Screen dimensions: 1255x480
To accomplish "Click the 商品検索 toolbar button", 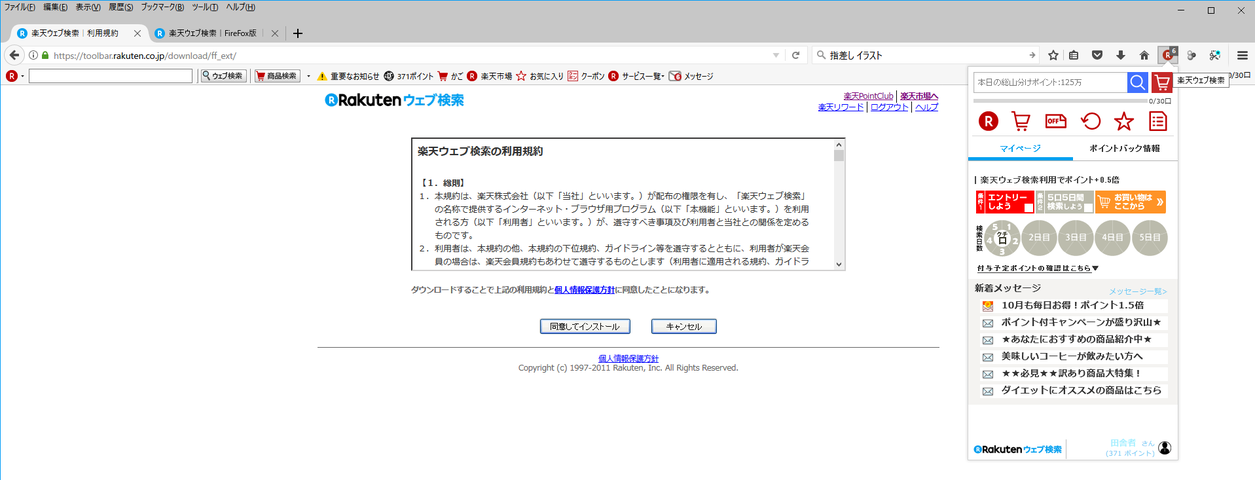I will tap(276, 76).
